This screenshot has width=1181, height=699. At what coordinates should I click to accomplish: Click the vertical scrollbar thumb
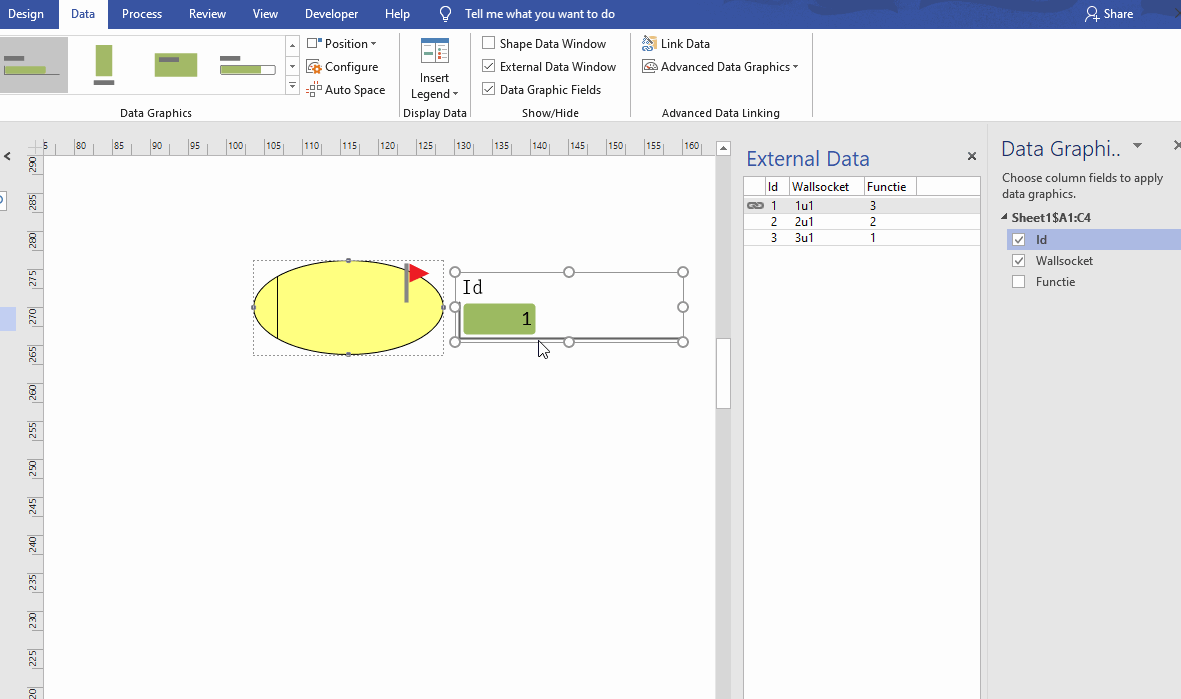[723, 374]
